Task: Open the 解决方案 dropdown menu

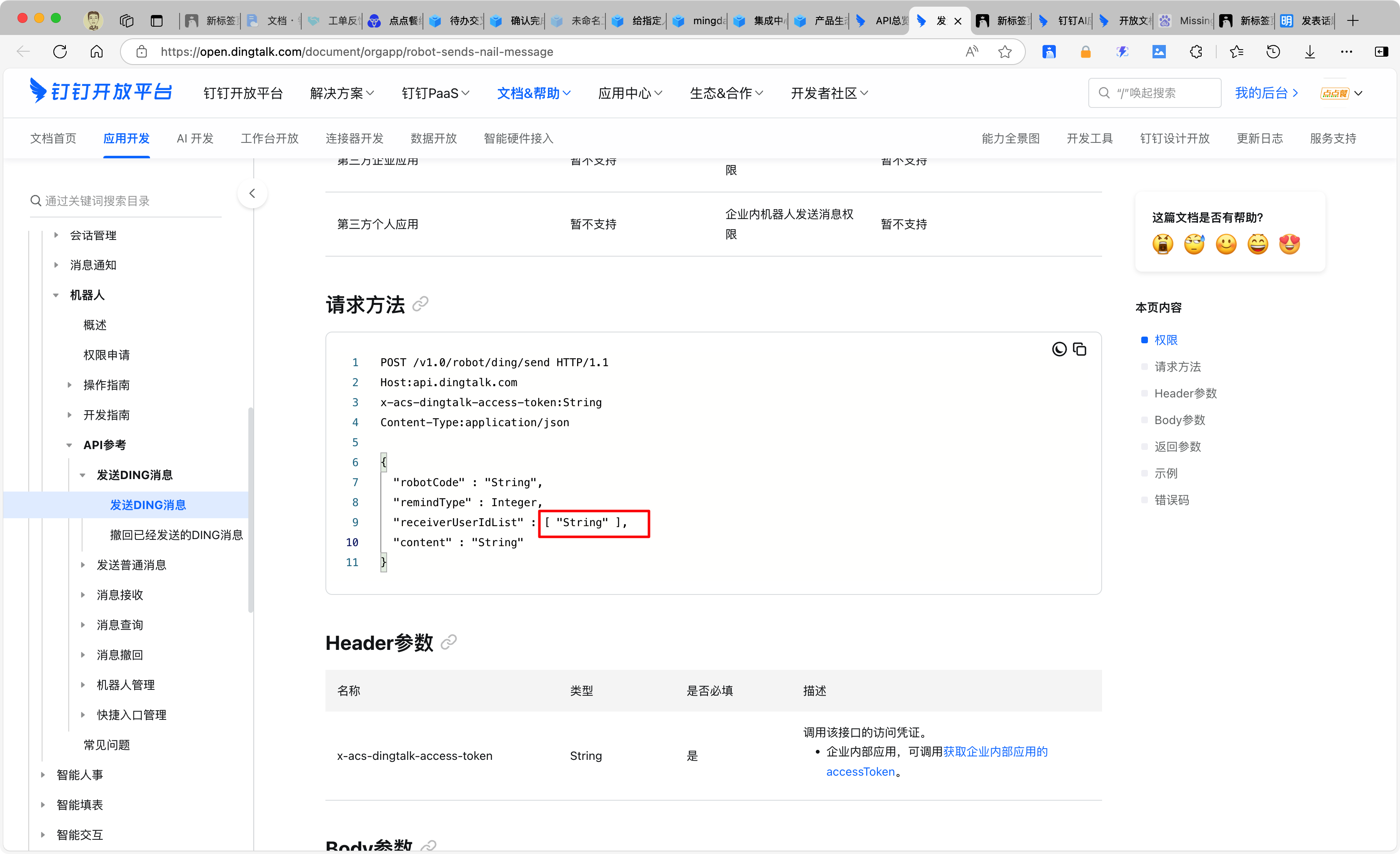Action: [342, 93]
